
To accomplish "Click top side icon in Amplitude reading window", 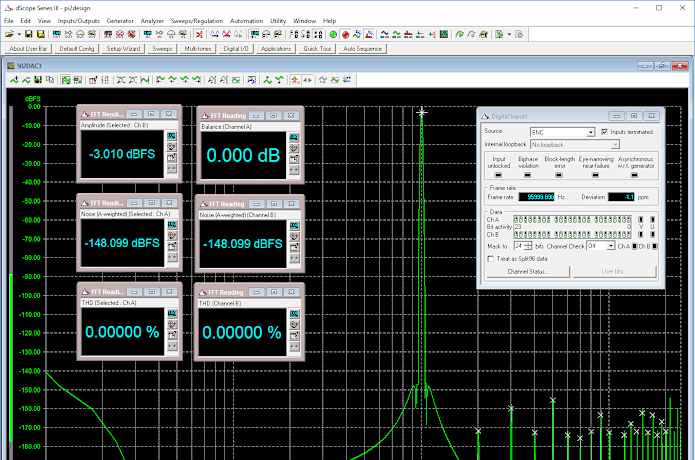I will tap(171, 135).
